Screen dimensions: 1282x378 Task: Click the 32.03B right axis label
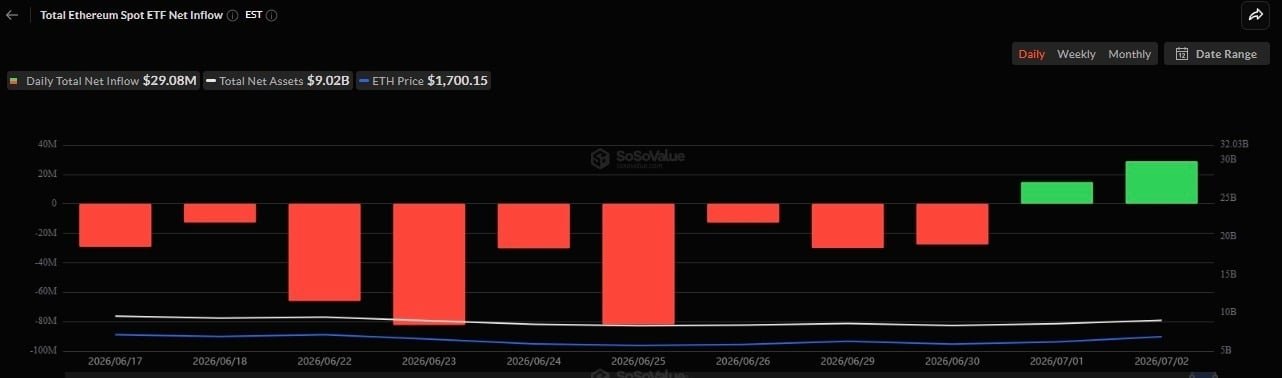[x=1235, y=145]
